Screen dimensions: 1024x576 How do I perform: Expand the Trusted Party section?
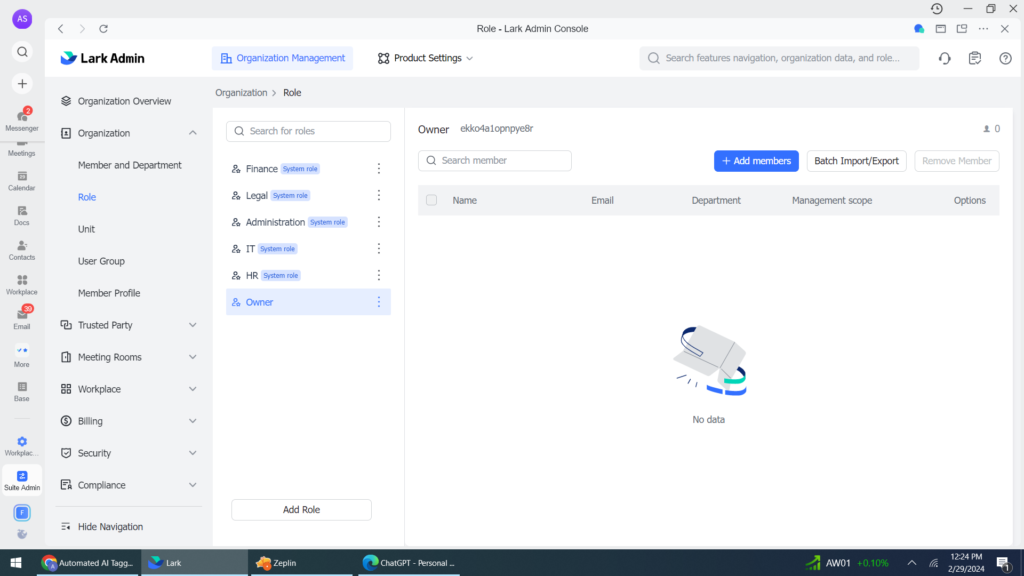point(193,325)
